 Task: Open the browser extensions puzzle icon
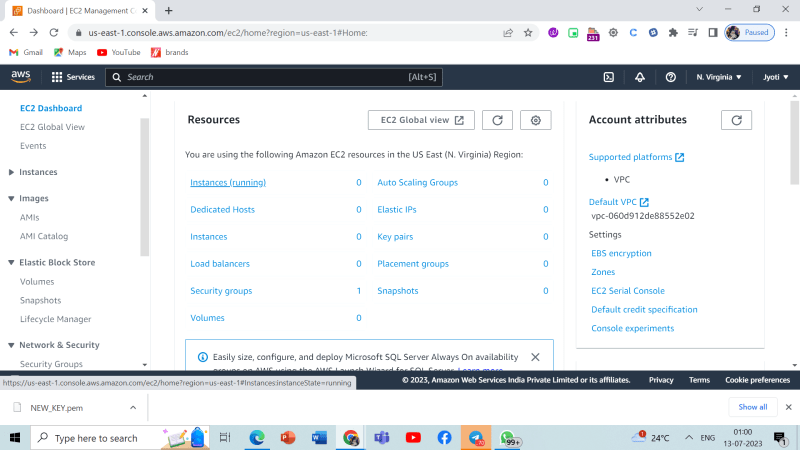(x=673, y=33)
